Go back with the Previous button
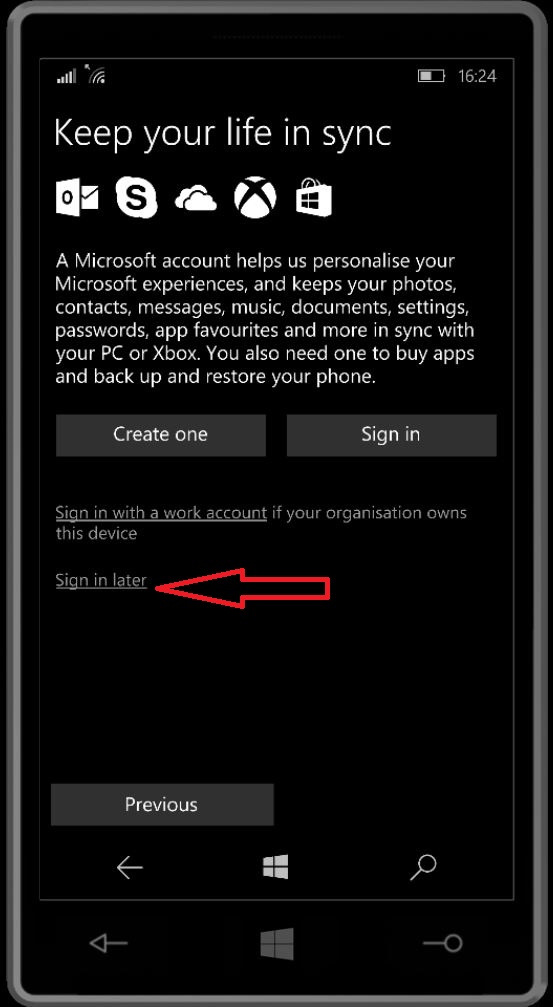This screenshot has height=1007, width=553. tap(162, 805)
